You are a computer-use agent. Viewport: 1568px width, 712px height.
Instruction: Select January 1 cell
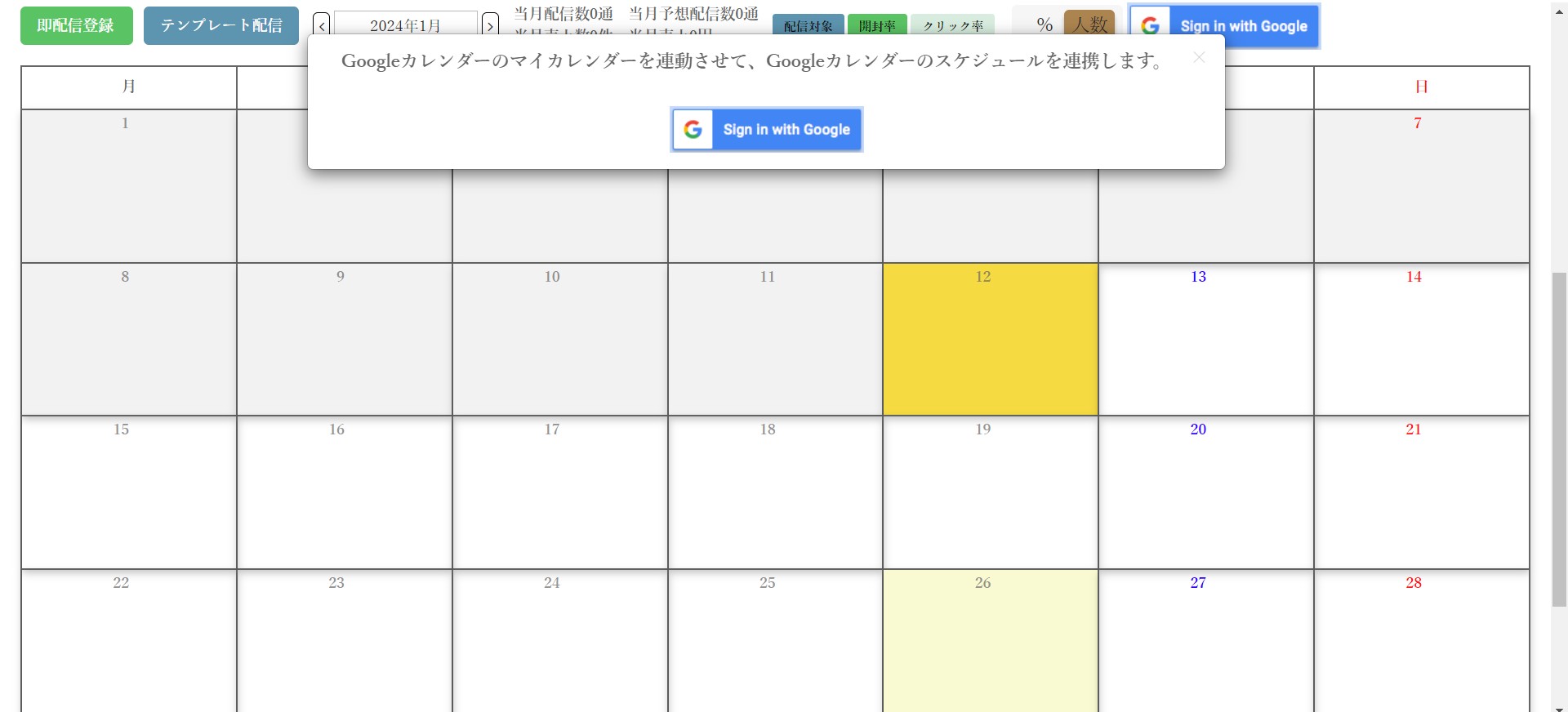click(x=128, y=186)
